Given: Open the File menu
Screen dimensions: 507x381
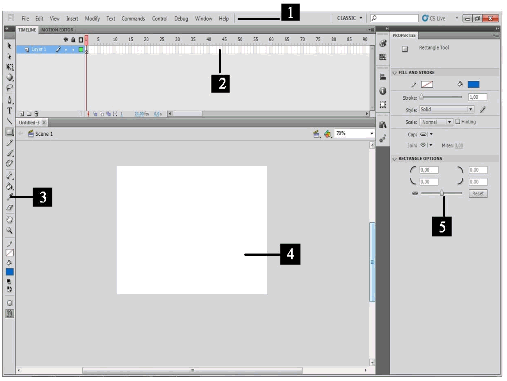Looking at the screenshot, I should (x=25, y=19).
